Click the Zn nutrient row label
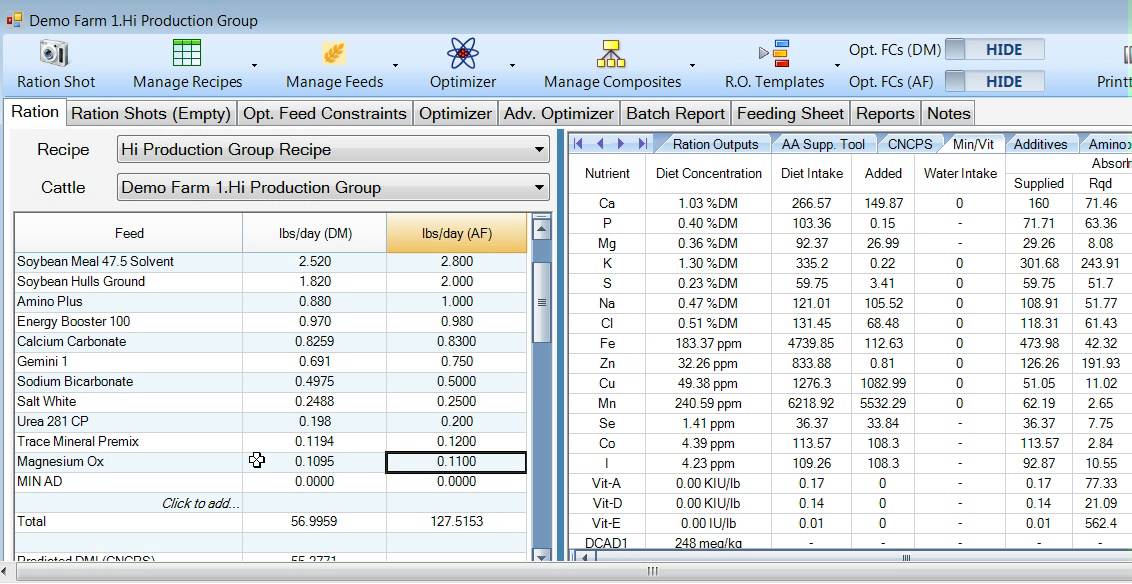This screenshot has width=1132, height=584. pos(606,363)
